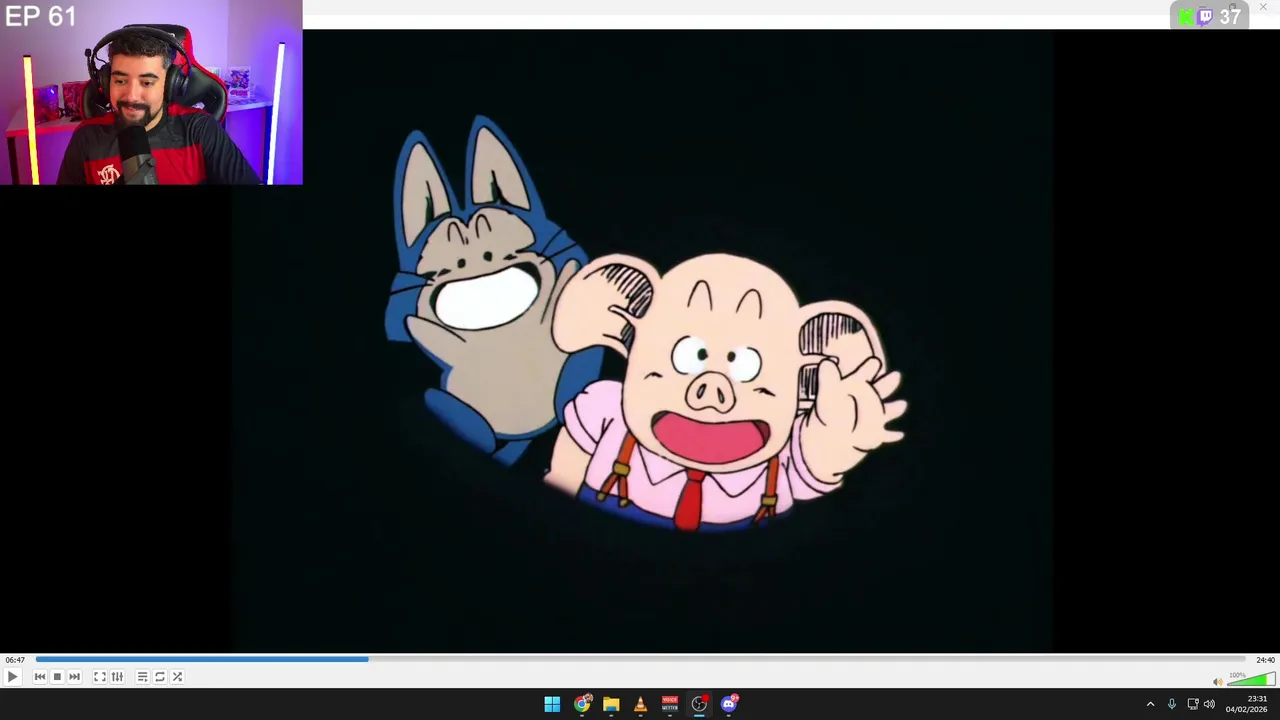This screenshot has width=1280, height=720.
Task: Open network settings tray icon
Action: [1193, 704]
